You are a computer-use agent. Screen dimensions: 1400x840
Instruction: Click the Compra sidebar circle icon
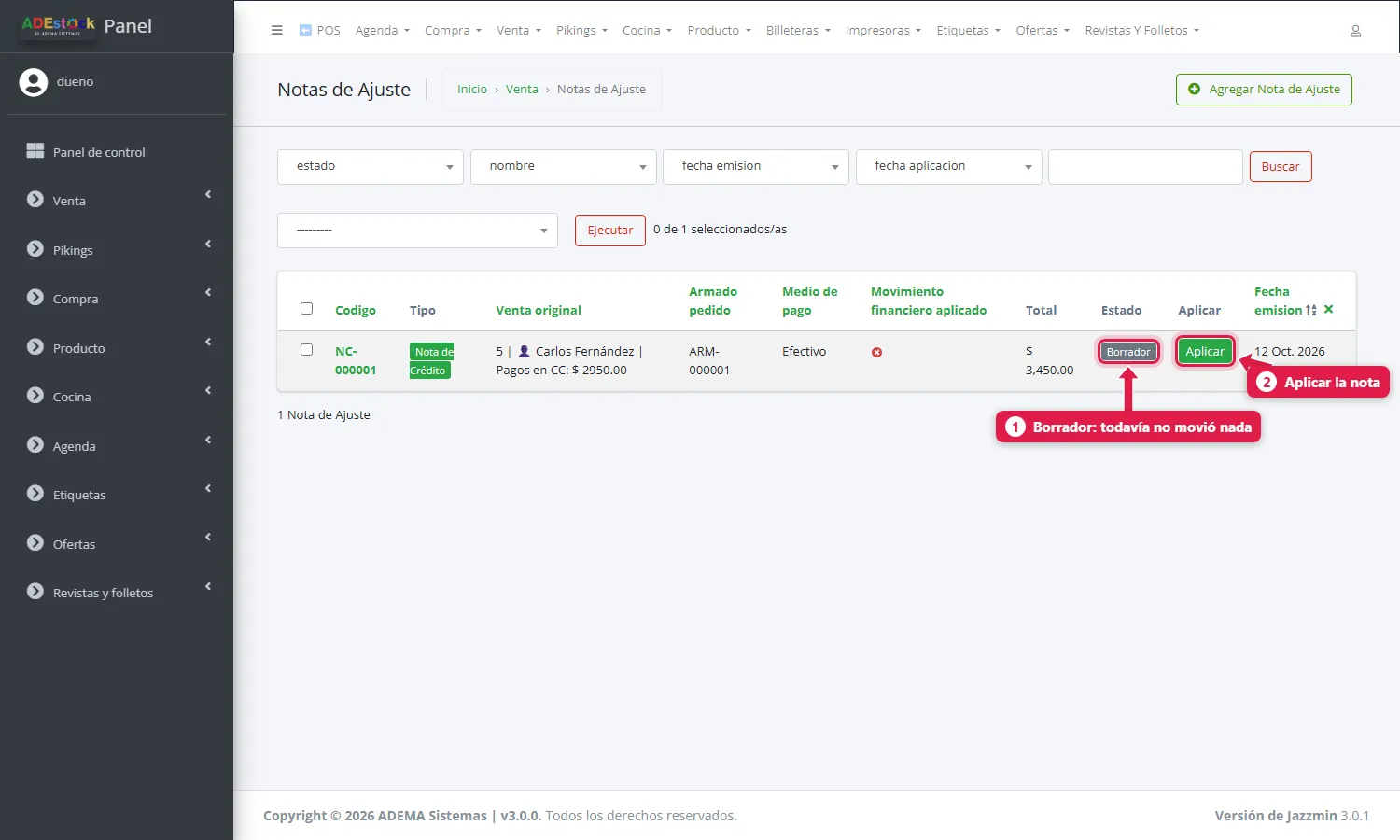pyautogui.click(x=35, y=298)
